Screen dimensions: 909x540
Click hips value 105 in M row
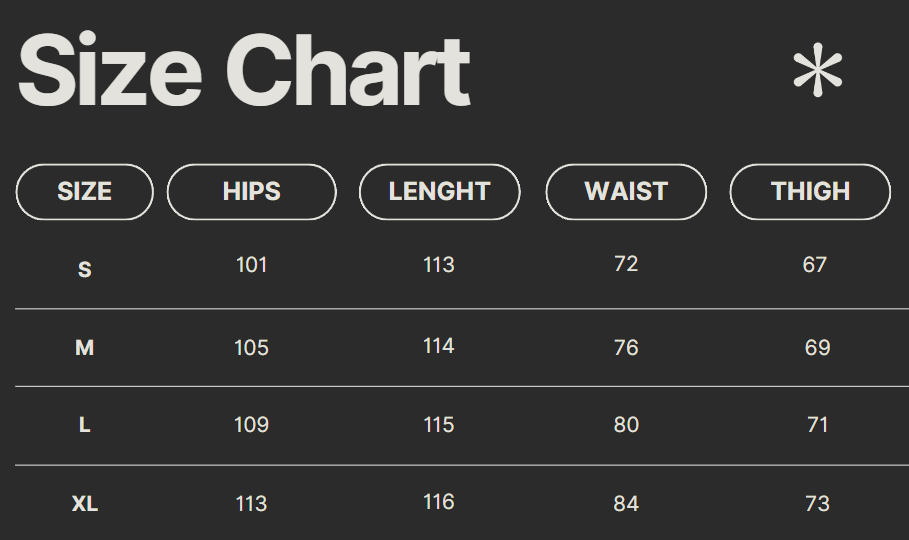[252, 348]
